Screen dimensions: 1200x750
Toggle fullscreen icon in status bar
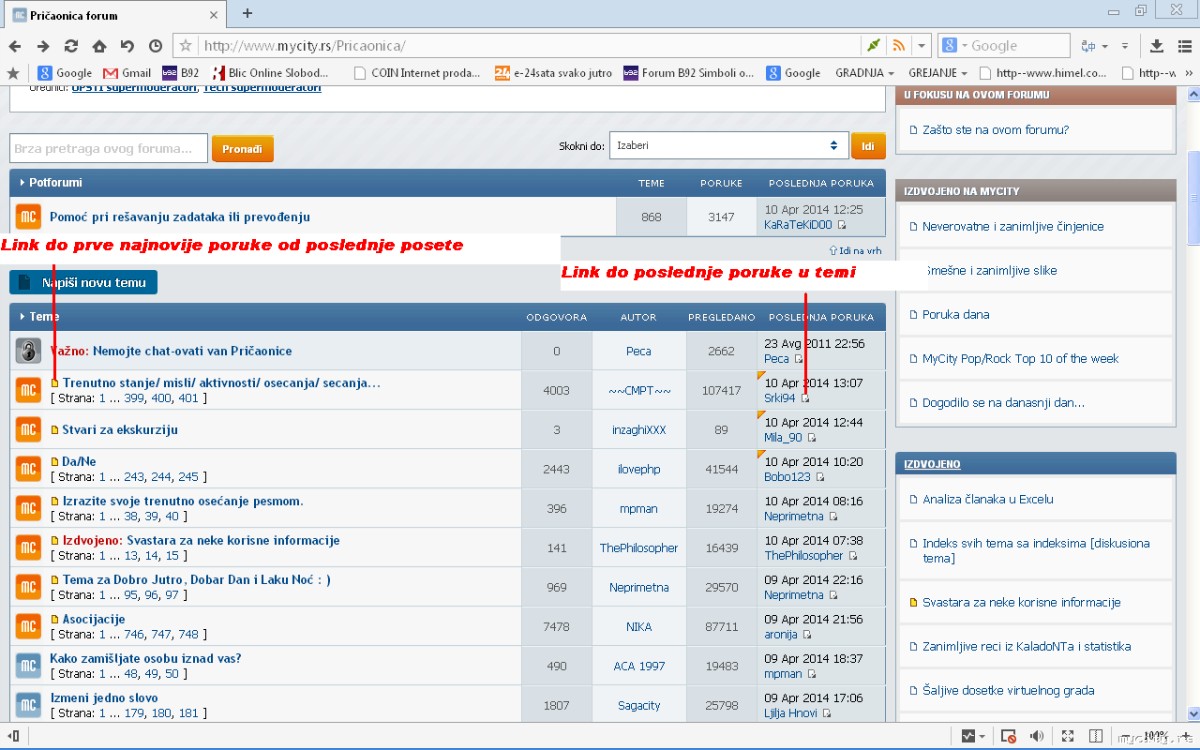1067,737
